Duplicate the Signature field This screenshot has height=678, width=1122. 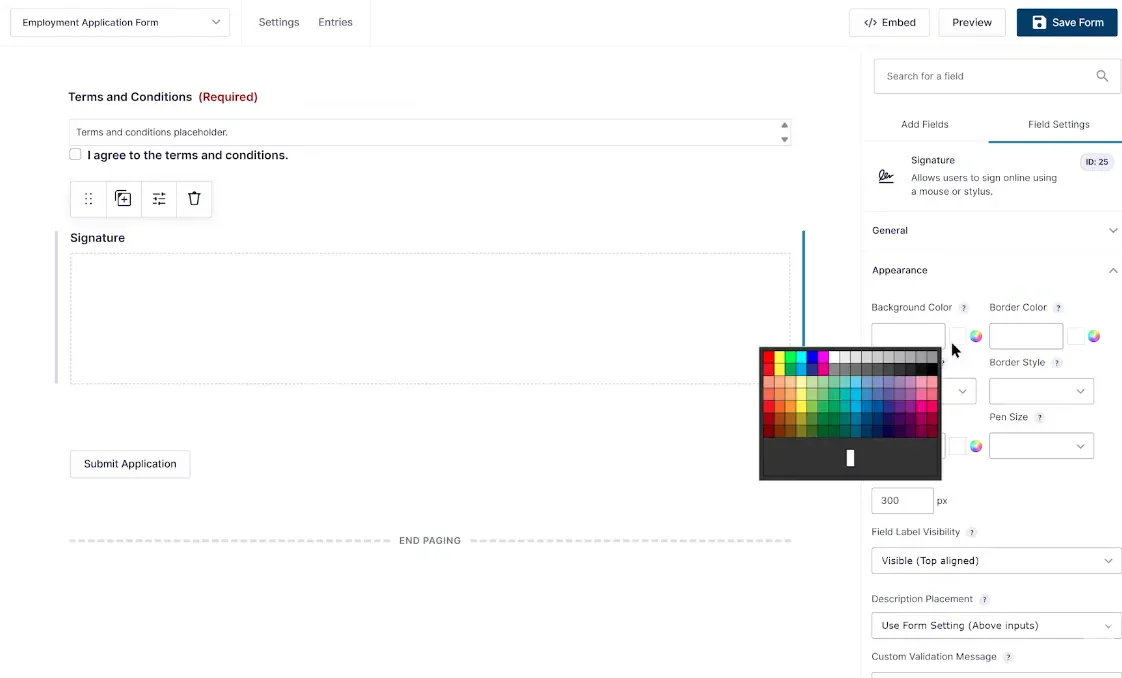[123, 199]
